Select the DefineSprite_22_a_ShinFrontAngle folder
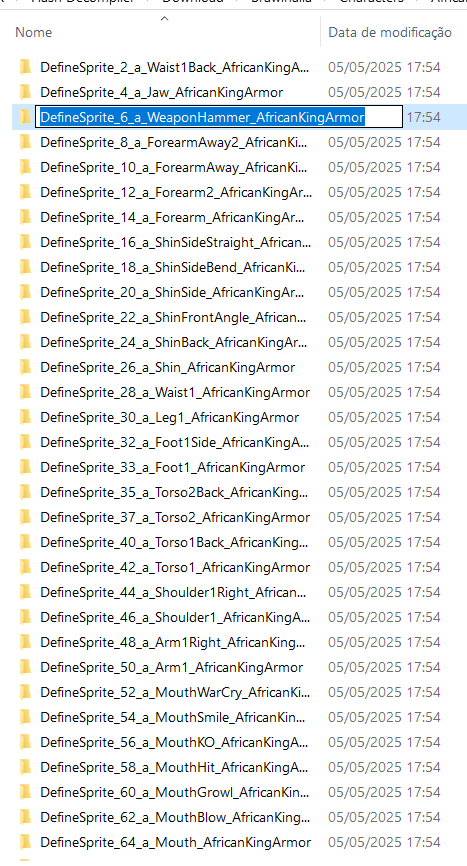This screenshot has height=866, width=467. [173, 318]
